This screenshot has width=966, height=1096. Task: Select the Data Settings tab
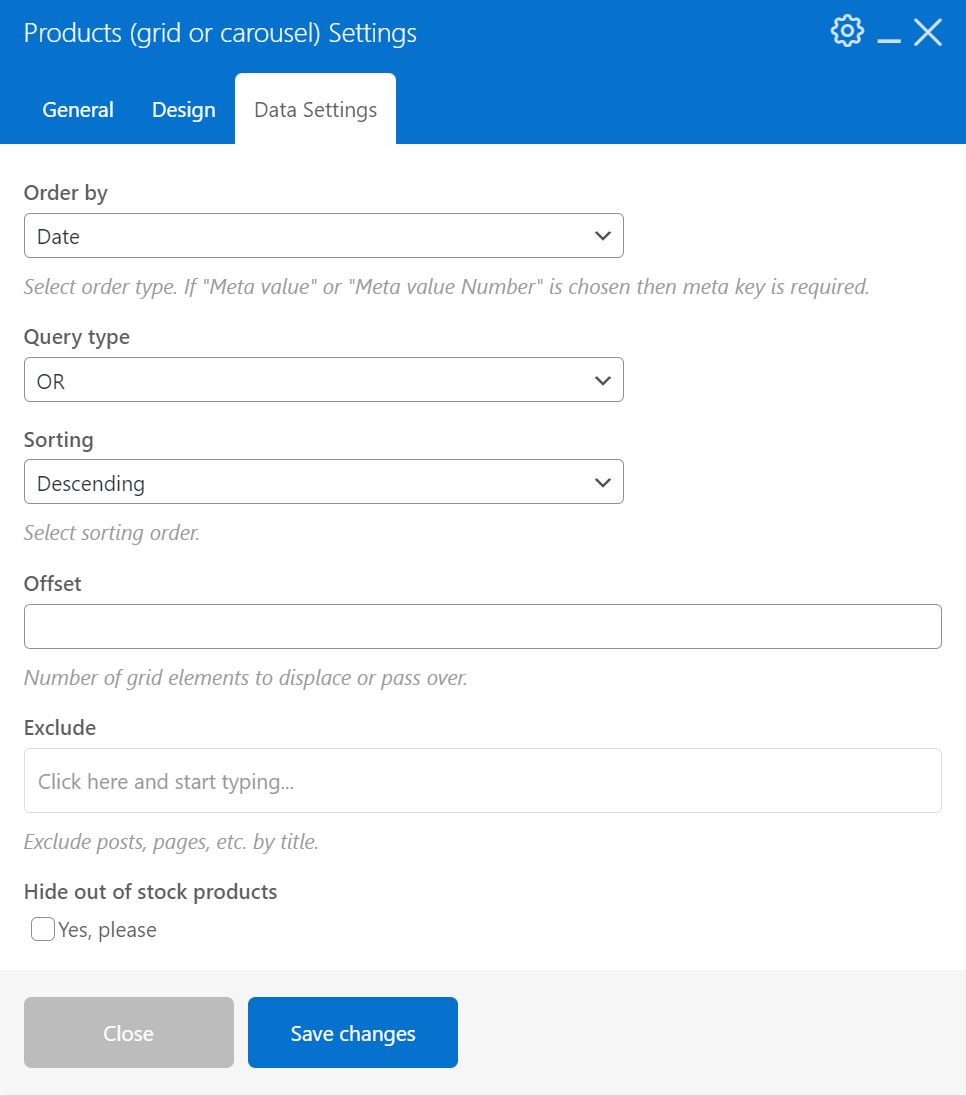coord(315,110)
